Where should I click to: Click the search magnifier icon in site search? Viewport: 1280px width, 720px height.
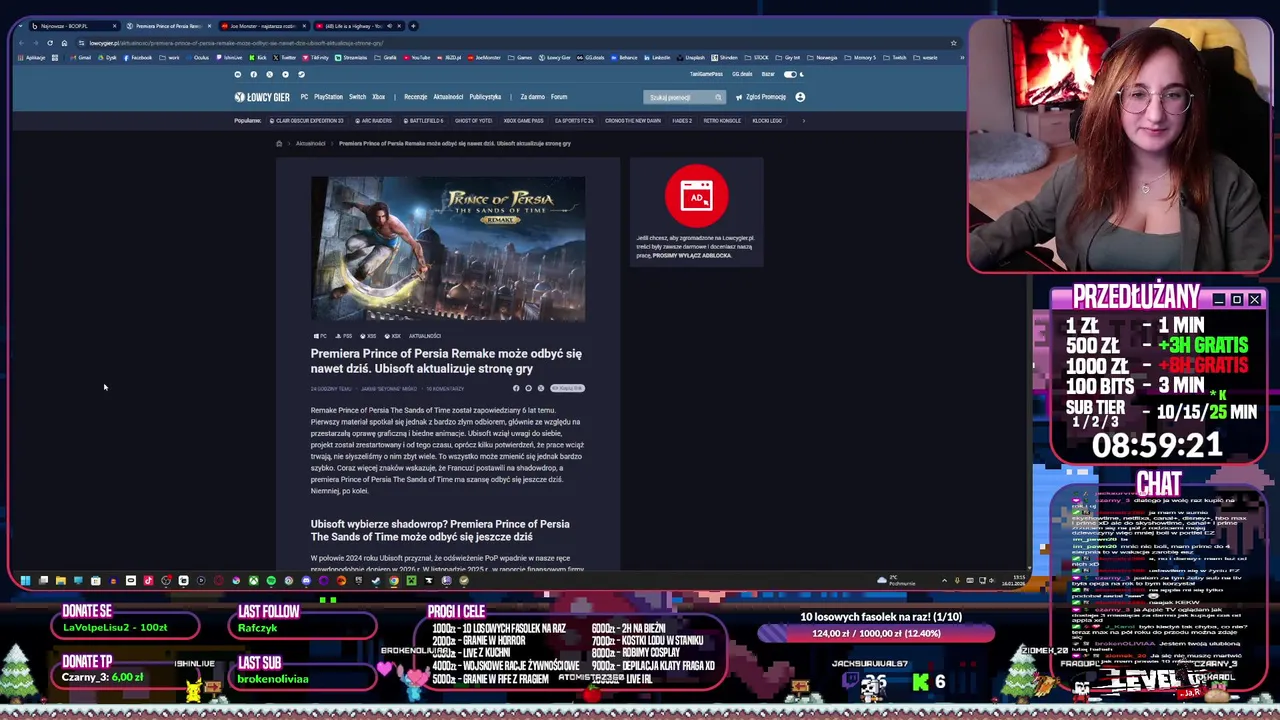tap(718, 97)
